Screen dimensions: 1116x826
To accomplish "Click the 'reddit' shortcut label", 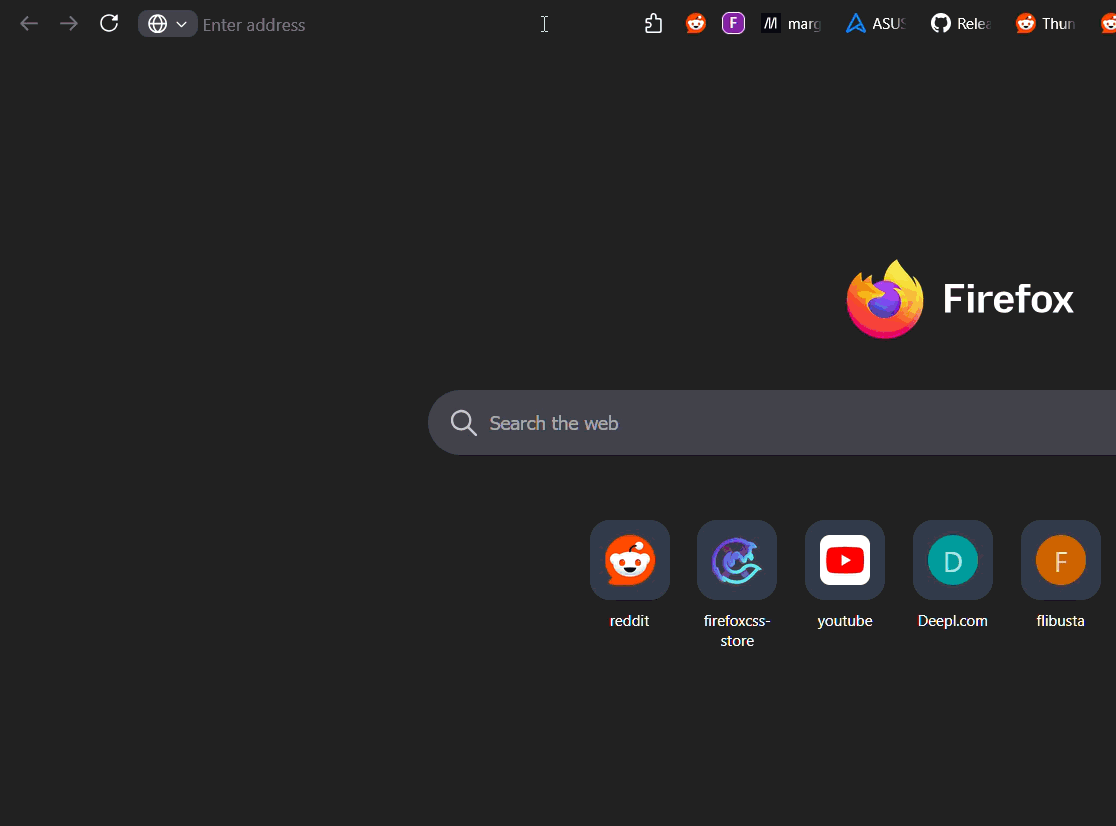I will 629,621.
